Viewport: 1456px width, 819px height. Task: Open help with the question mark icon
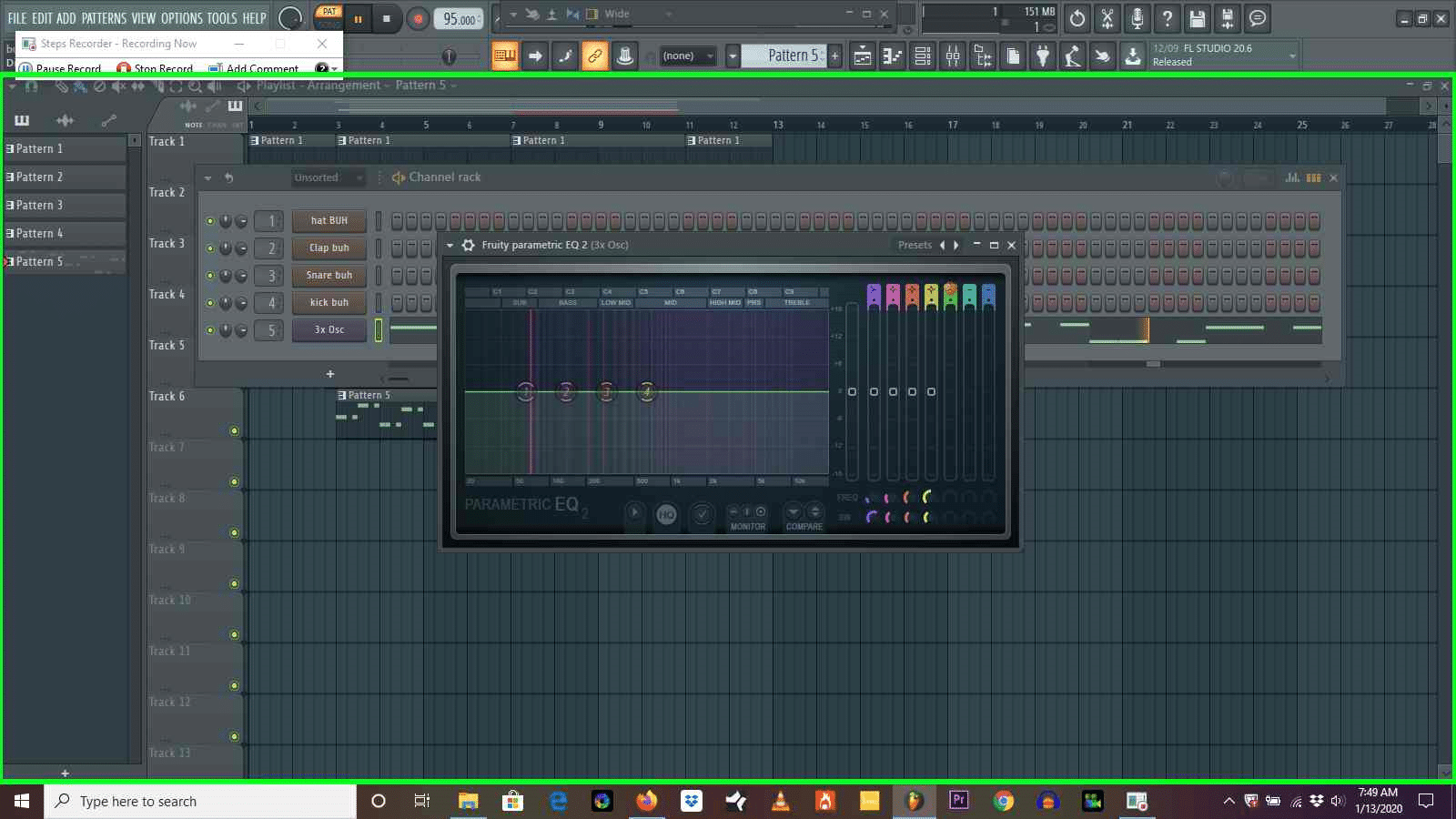1168,18
